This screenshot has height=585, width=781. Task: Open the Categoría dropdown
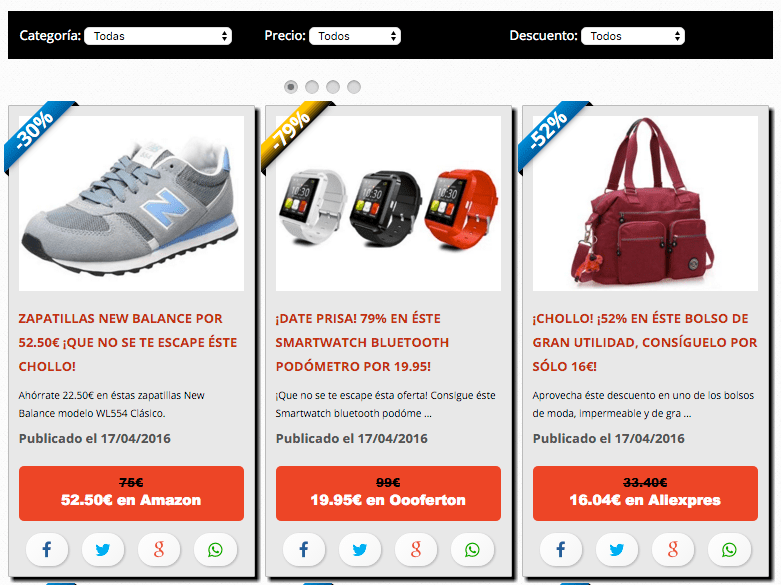(158, 36)
